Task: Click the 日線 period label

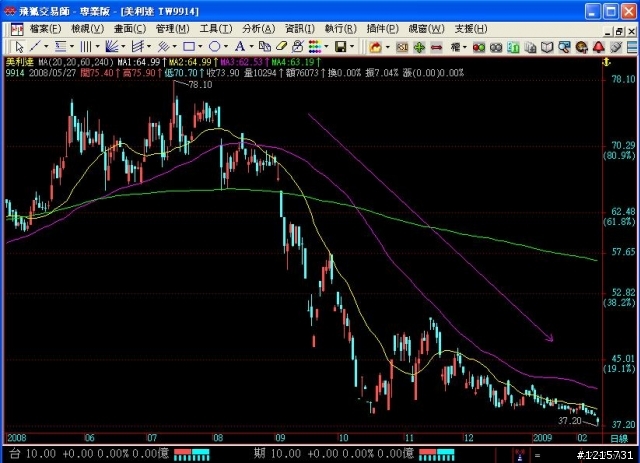Action: pos(619,439)
